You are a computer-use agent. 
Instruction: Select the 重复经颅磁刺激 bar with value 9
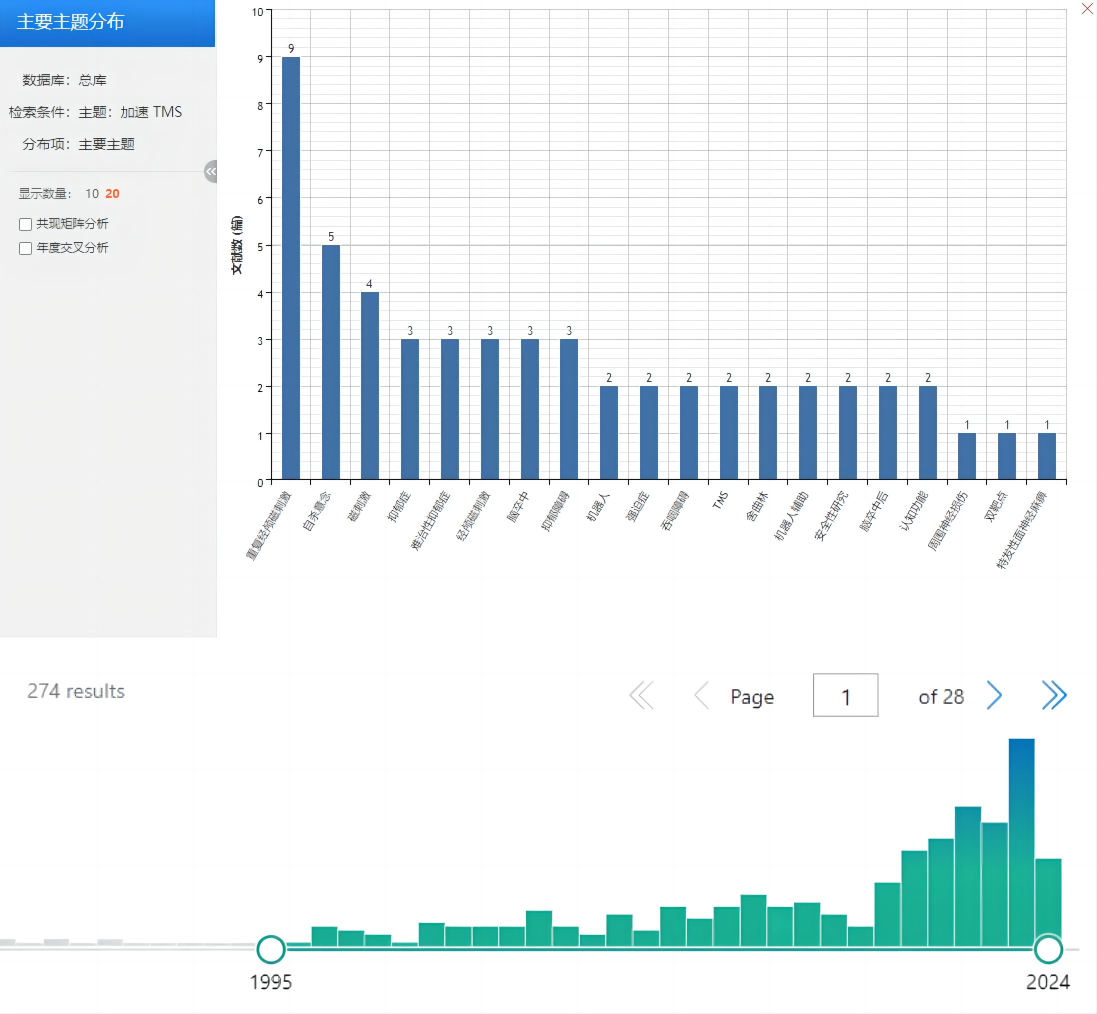click(x=291, y=268)
